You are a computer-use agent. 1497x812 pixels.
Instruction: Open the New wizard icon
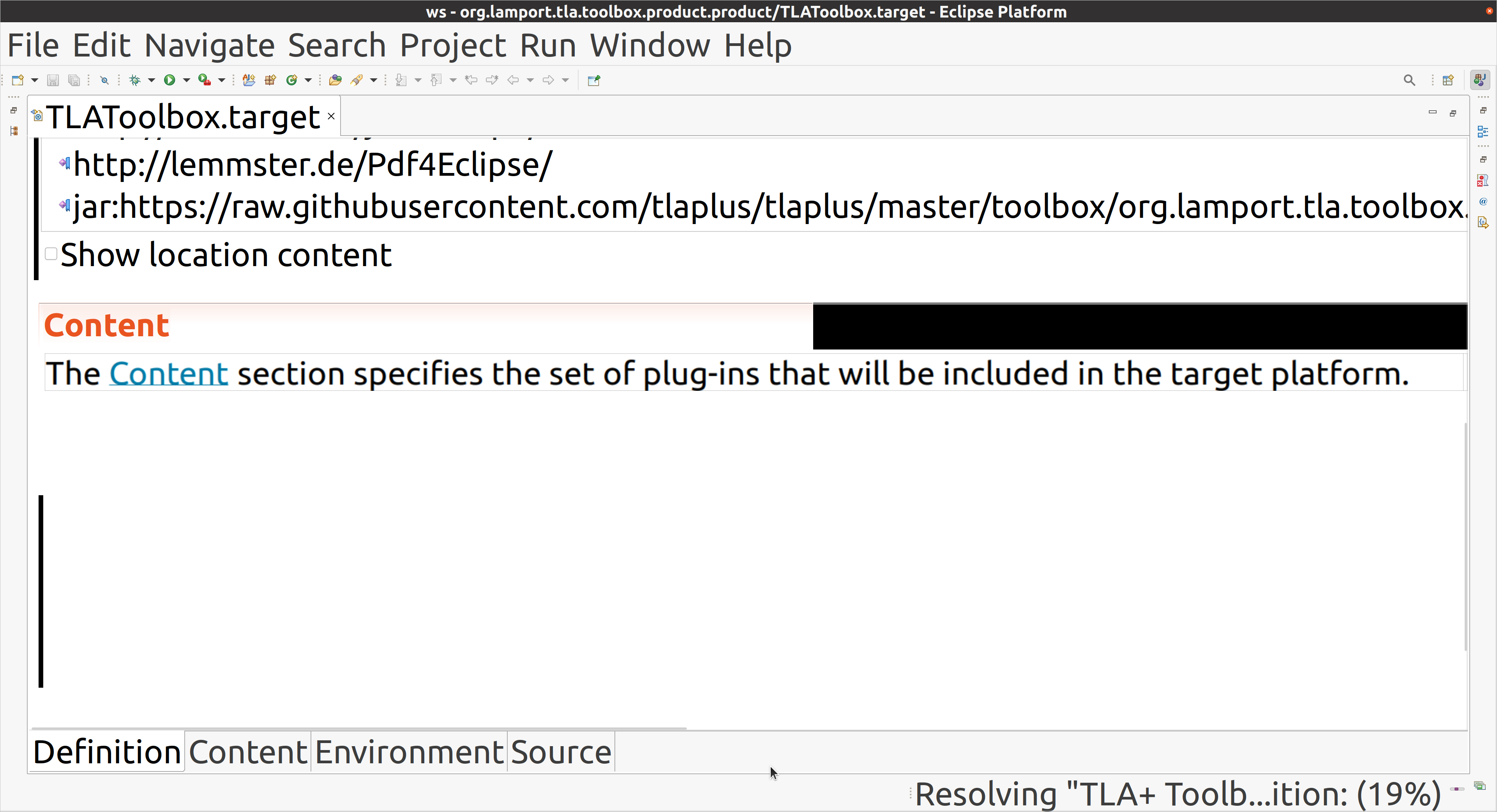click(18, 80)
